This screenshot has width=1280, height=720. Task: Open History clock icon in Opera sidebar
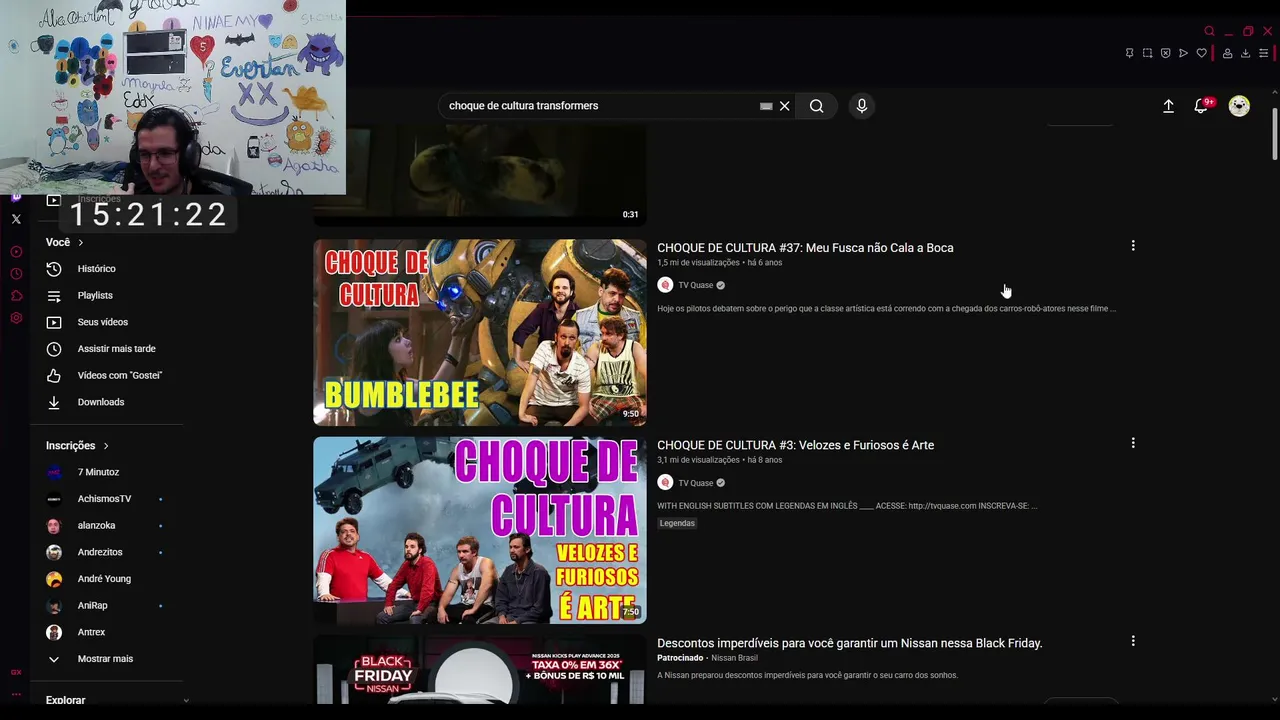click(16, 274)
